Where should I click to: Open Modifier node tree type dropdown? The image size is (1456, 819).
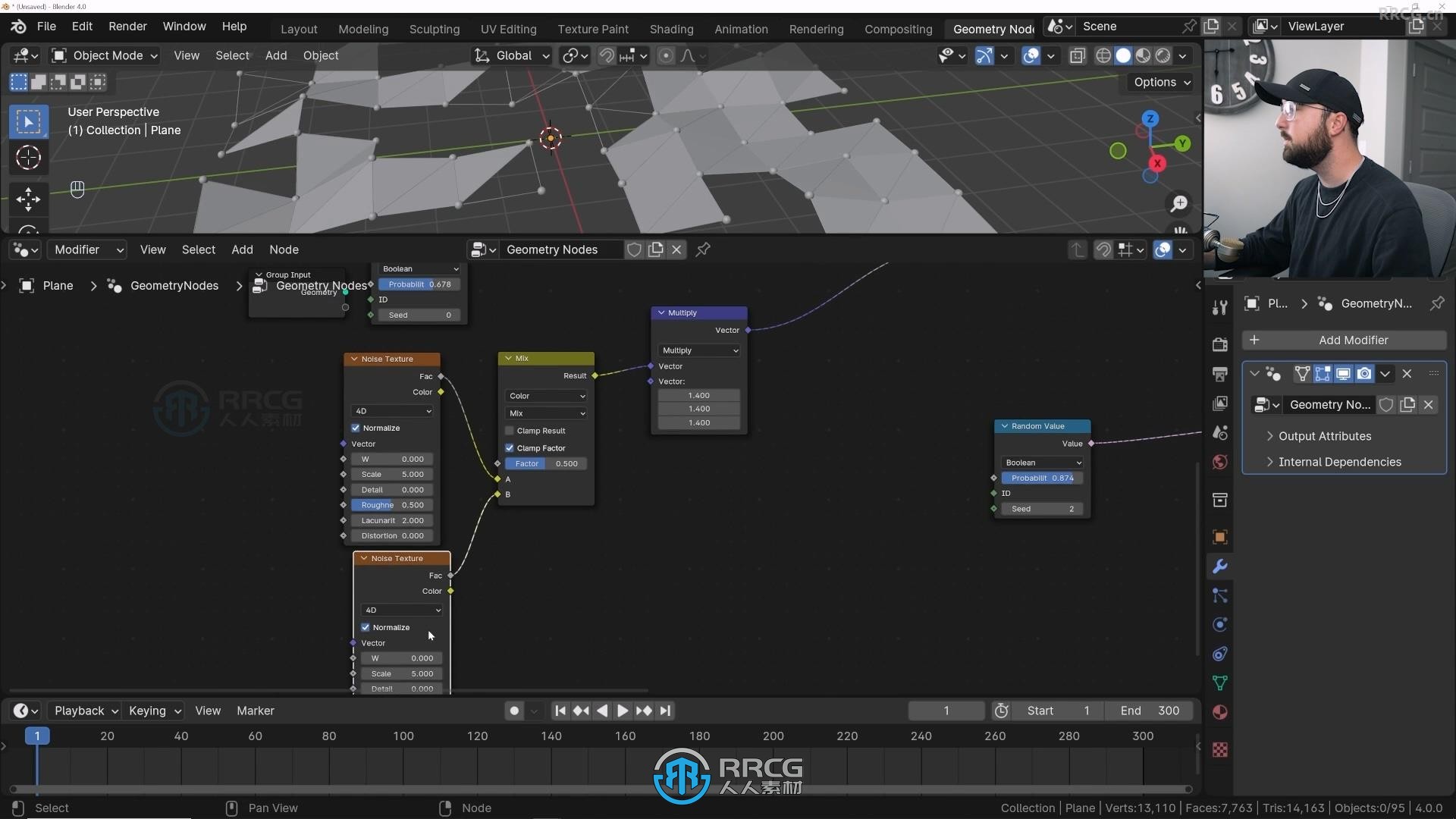[86, 249]
